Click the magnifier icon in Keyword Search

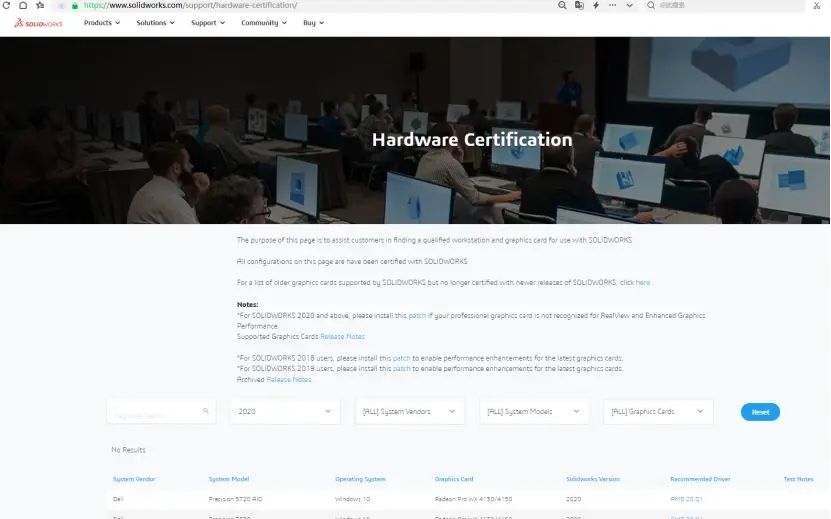pyautogui.click(x=206, y=411)
